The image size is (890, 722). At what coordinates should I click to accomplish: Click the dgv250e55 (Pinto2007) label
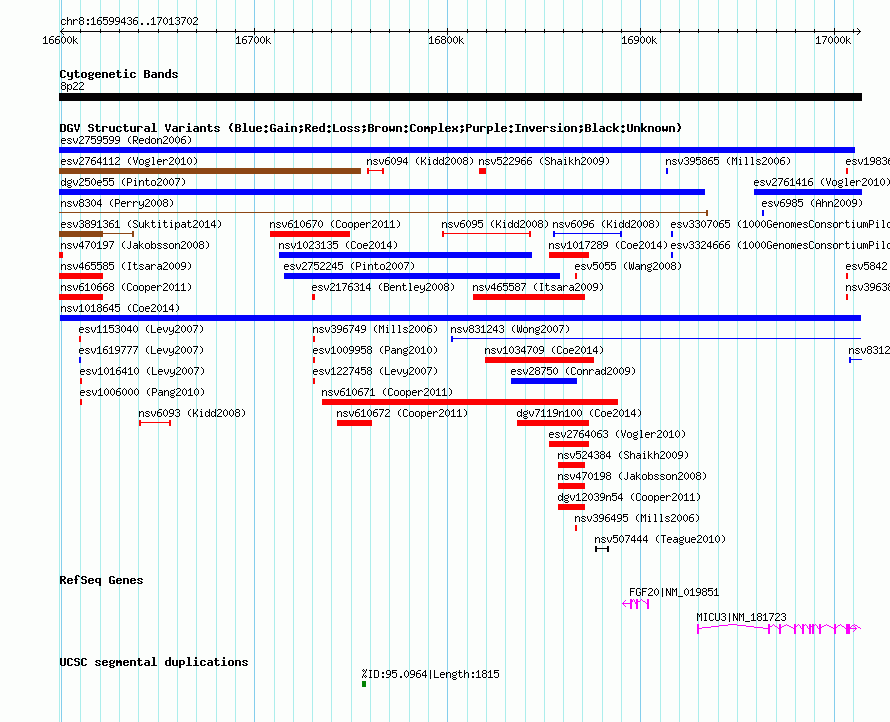point(123,182)
